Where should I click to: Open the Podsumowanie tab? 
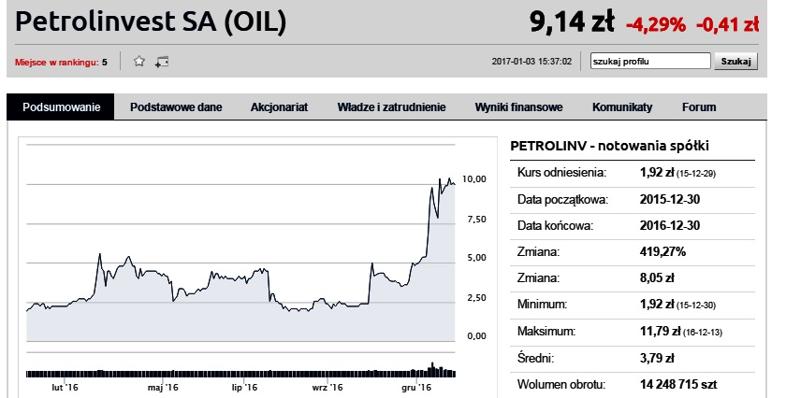point(61,107)
